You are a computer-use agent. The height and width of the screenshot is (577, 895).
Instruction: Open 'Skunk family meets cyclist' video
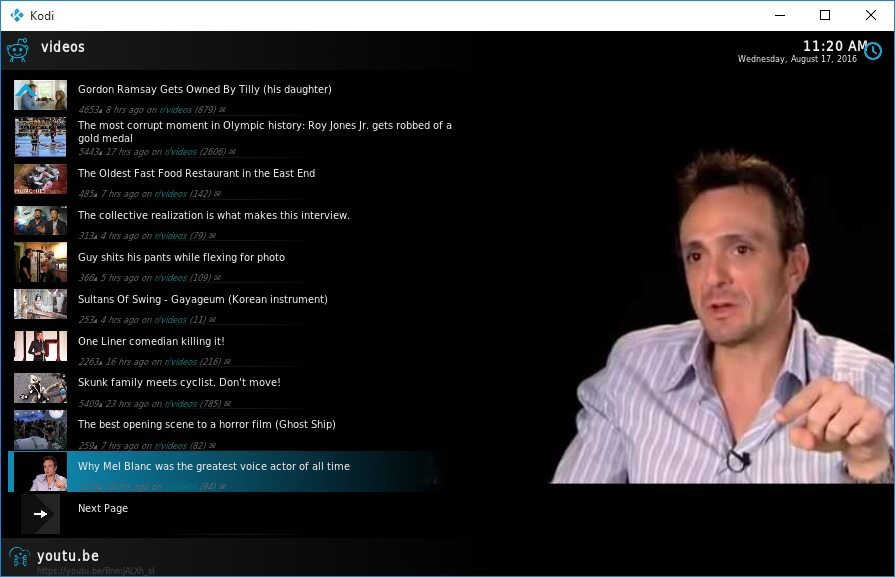[x=179, y=382]
